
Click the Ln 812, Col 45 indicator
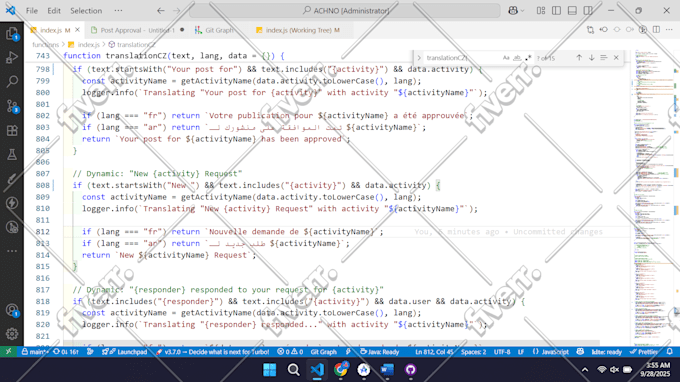(434, 352)
